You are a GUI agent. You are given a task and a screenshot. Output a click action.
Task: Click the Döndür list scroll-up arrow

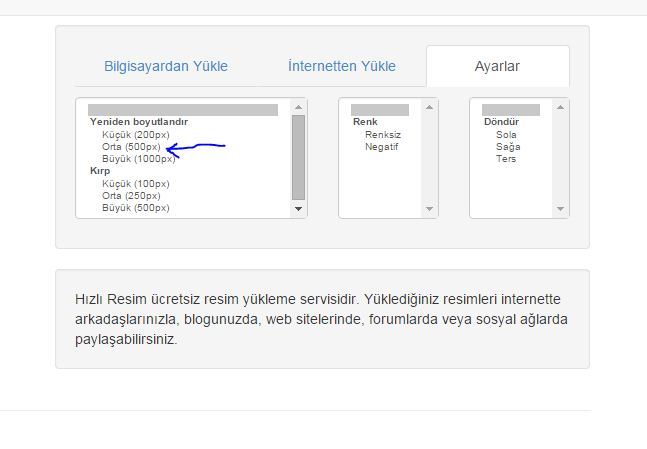pos(560,107)
